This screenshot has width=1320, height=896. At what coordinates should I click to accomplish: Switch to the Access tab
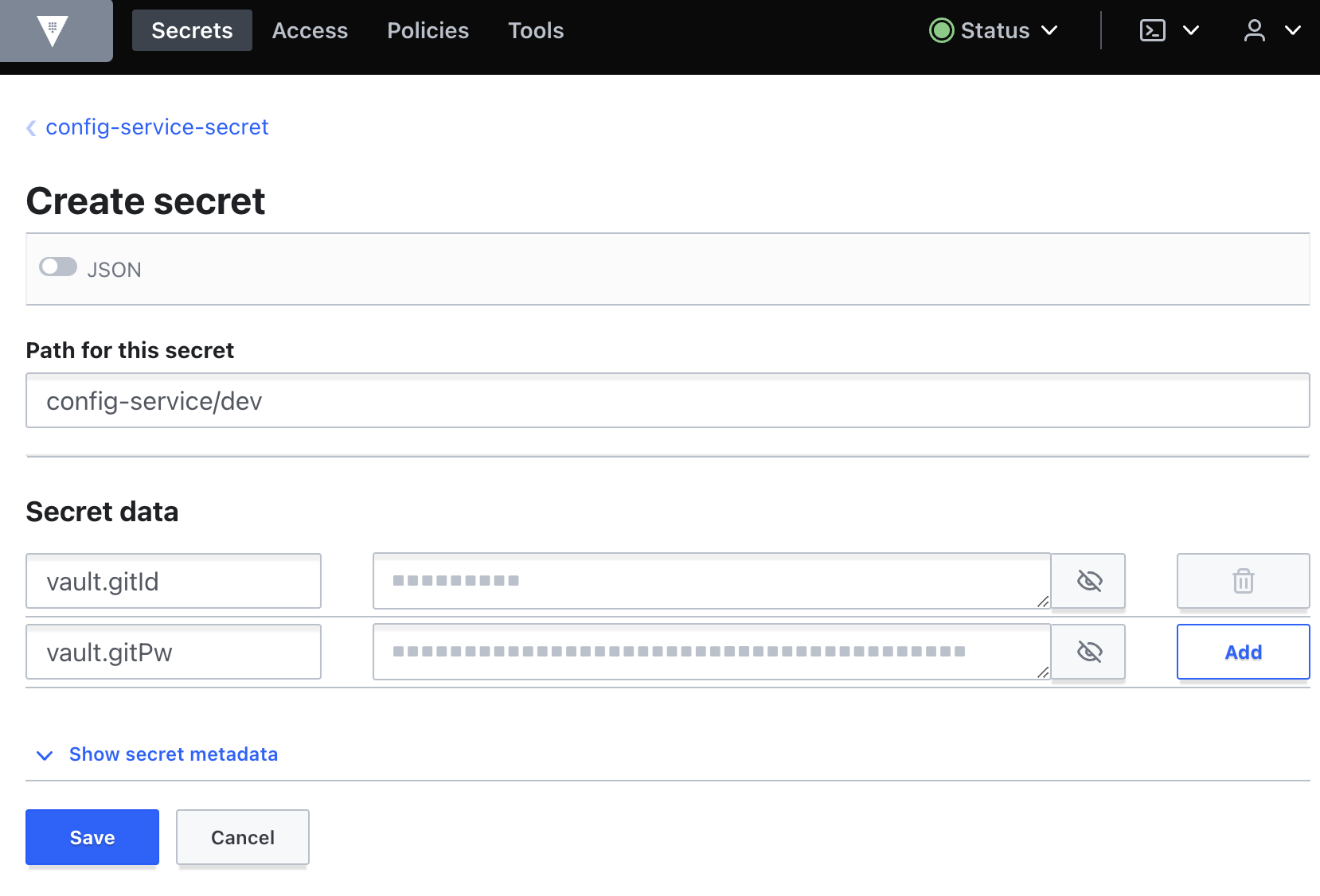[310, 30]
